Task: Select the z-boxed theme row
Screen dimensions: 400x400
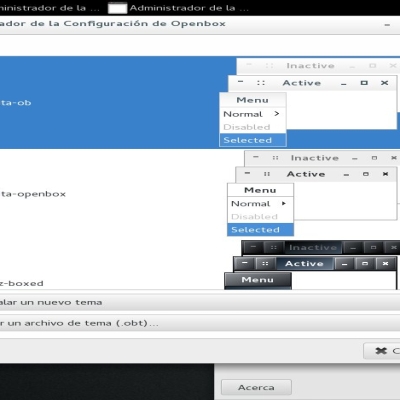Action: 200,264
